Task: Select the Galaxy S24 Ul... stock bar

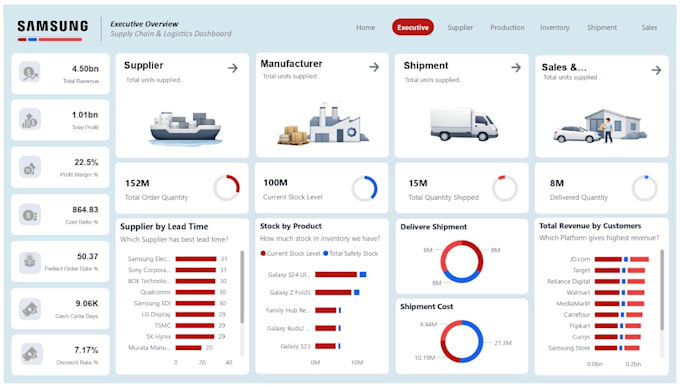Action: (x=336, y=275)
